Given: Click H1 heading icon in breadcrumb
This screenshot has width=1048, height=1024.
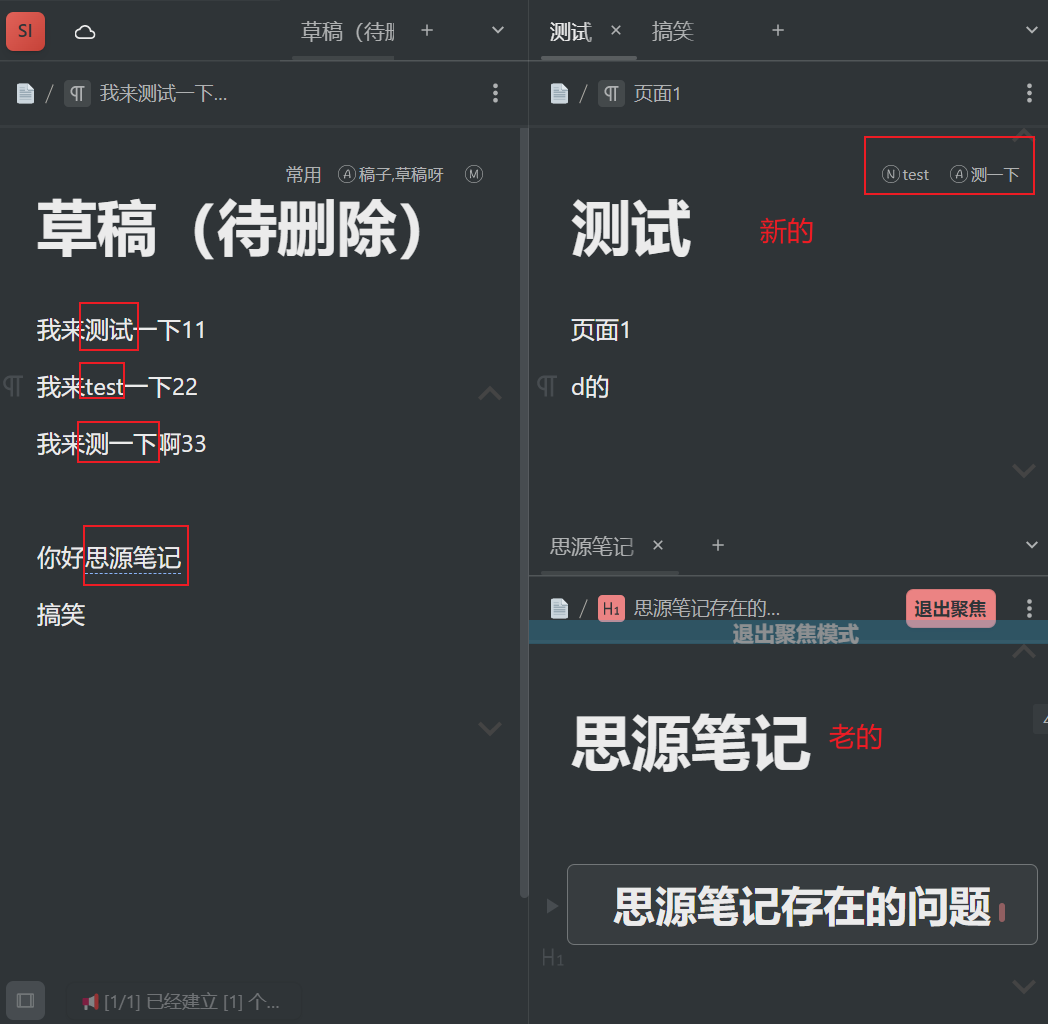Looking at the screenshot, I should click(x=611, y=608).
